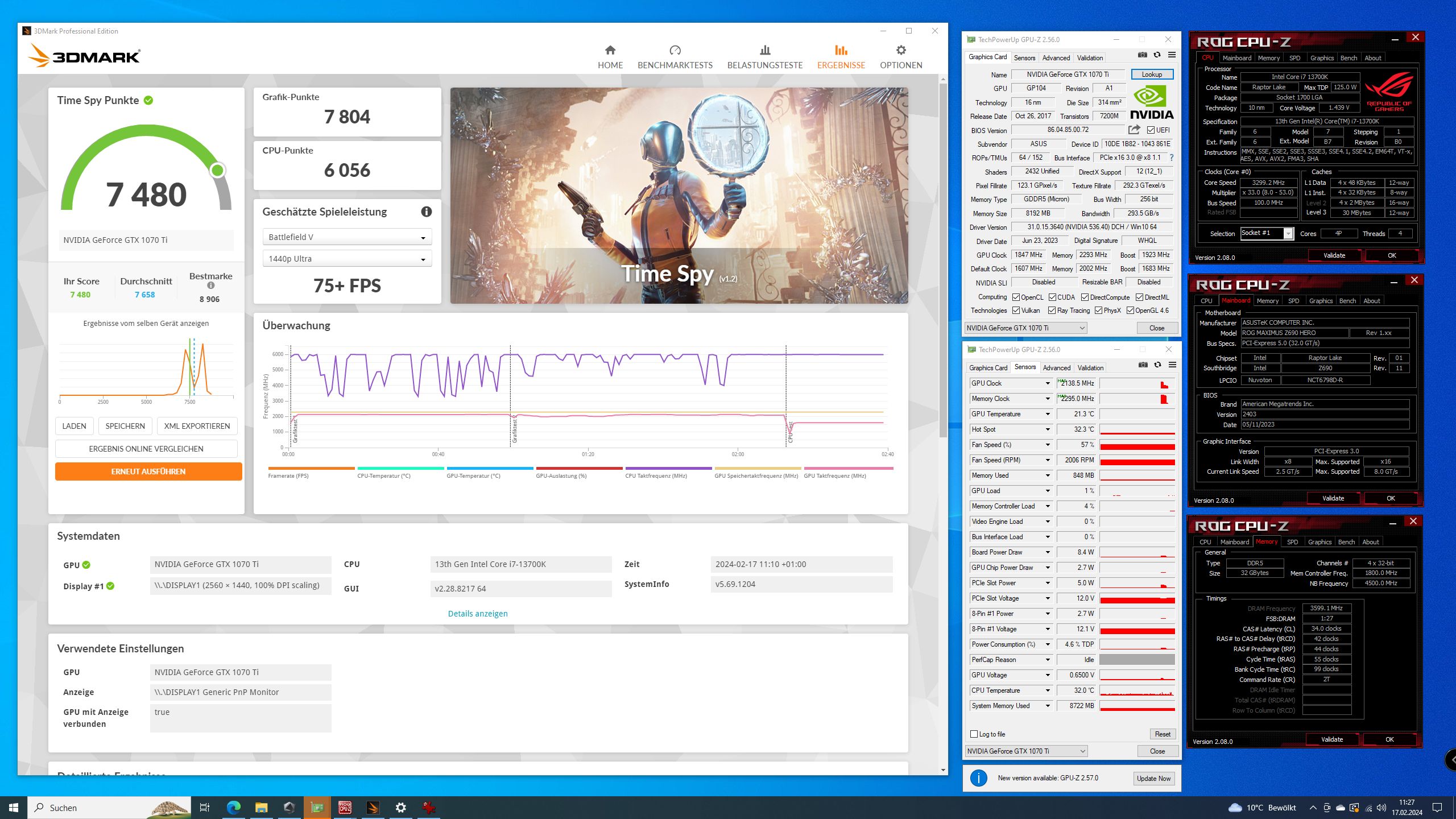Click the Windows taskbar search field
This screenshot has height=819, width=1456.
(110, 808)
